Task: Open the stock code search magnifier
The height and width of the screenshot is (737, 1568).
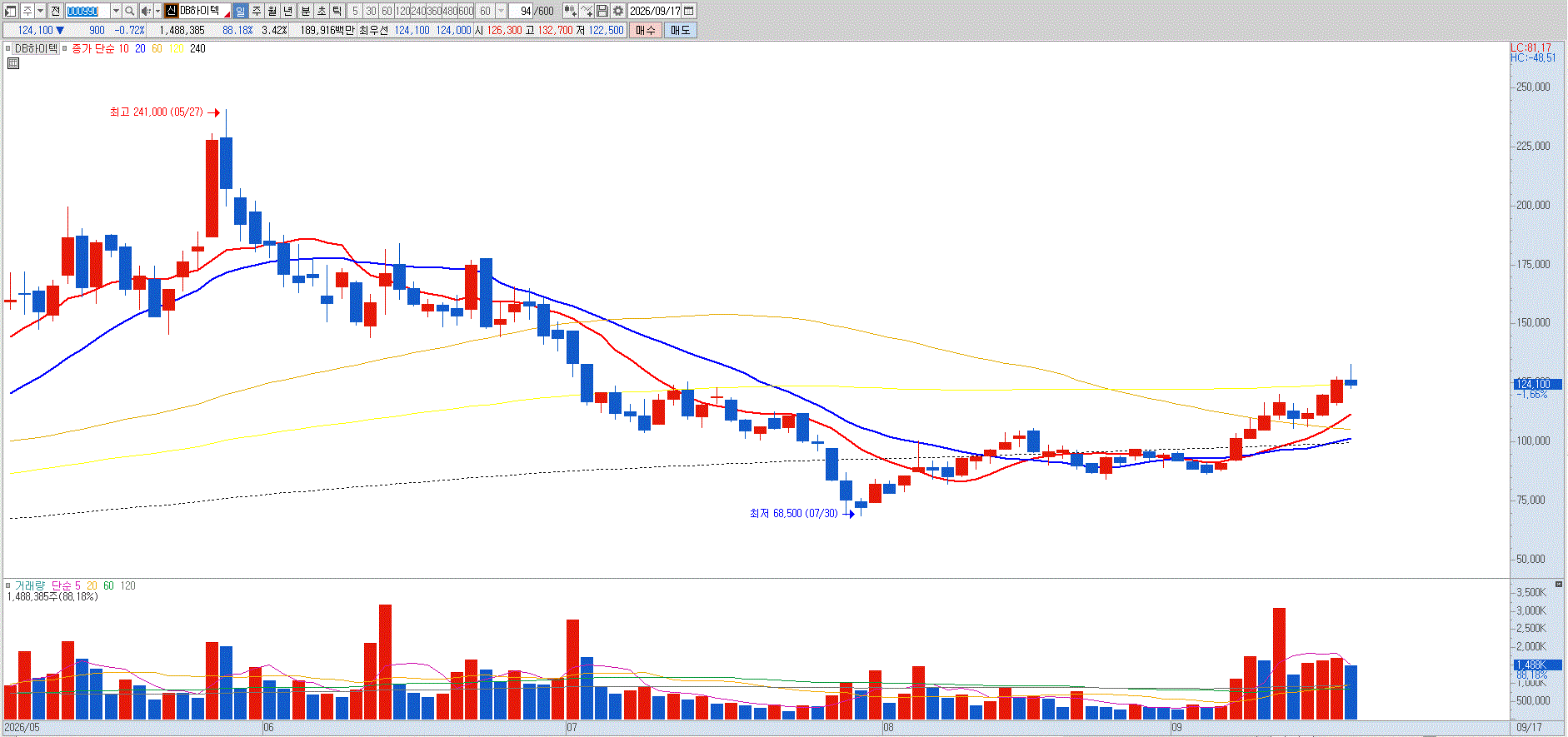Action: click(129, 11)
